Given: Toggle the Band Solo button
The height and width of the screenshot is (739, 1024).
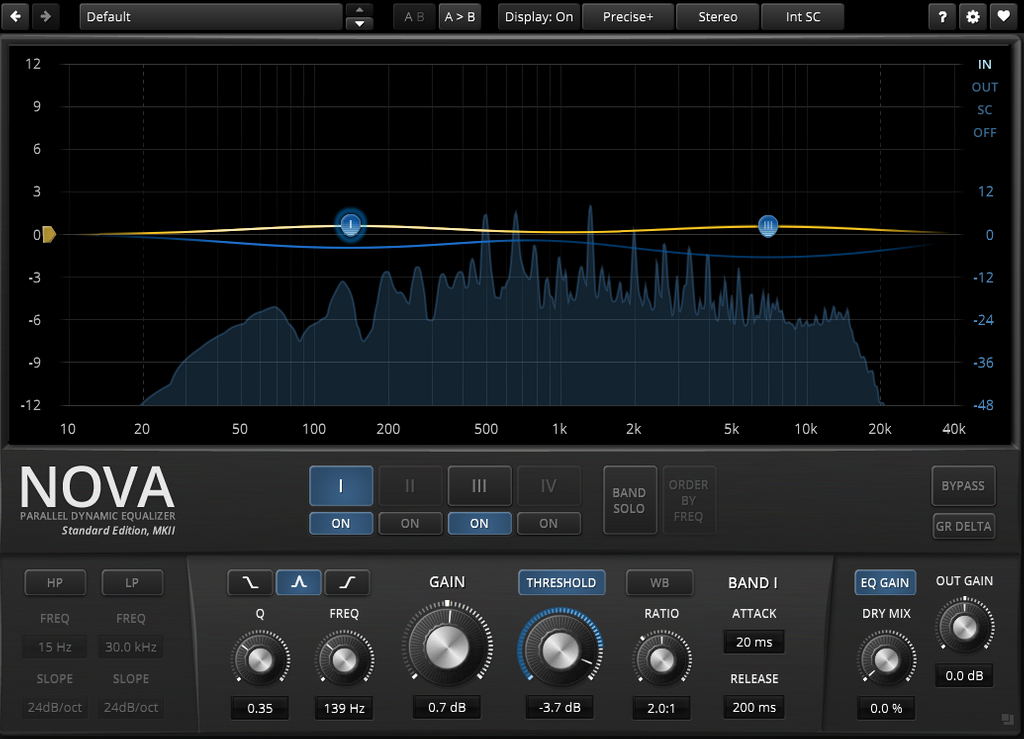Looking at the screenshot, I should click(630, 500).
